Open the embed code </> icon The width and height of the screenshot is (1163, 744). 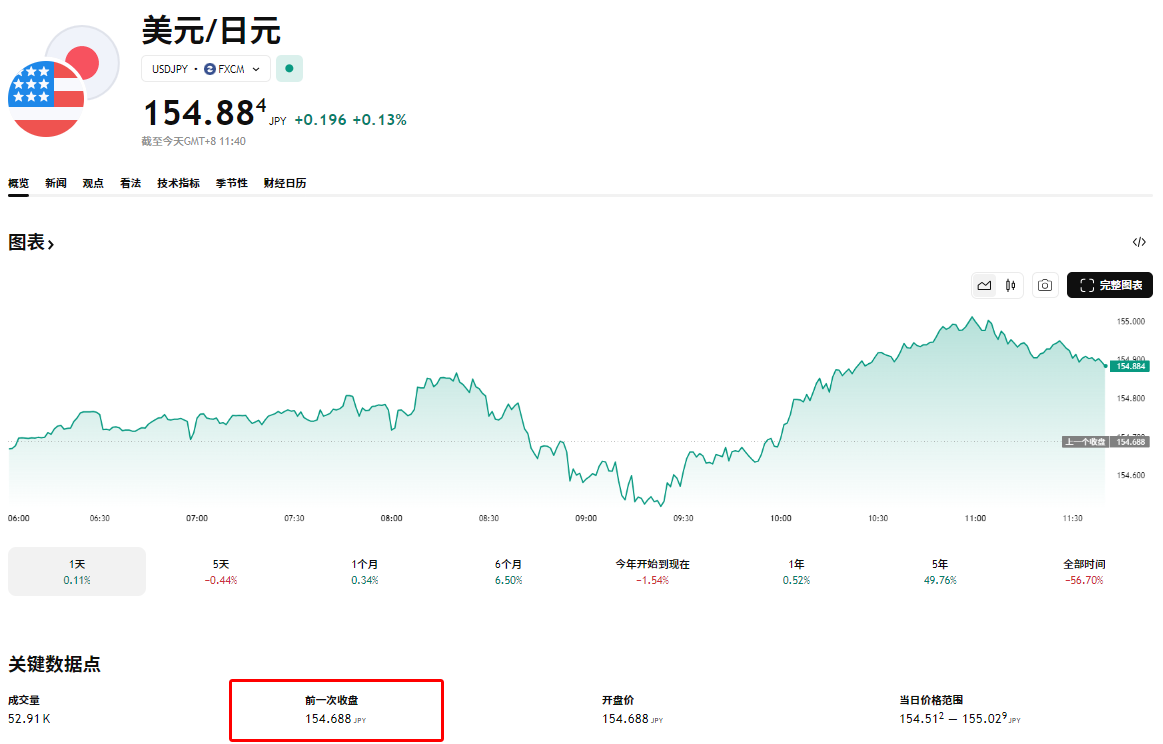click(x=1139, y=241)
